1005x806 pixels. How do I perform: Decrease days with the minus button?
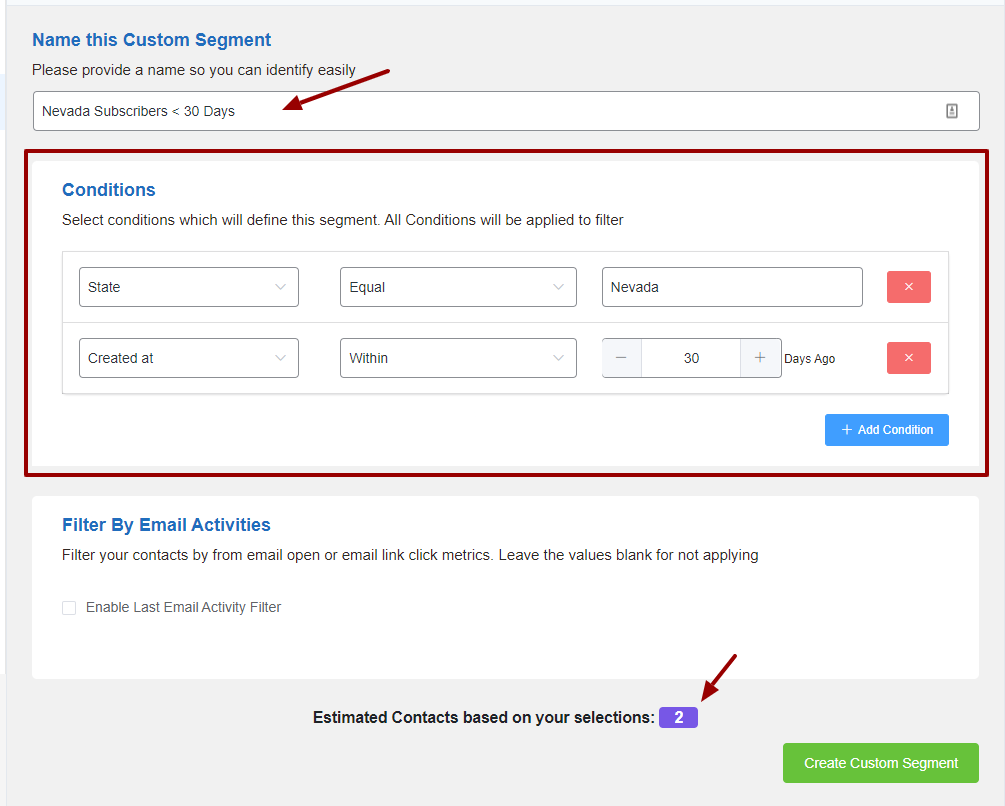point(621,358)
